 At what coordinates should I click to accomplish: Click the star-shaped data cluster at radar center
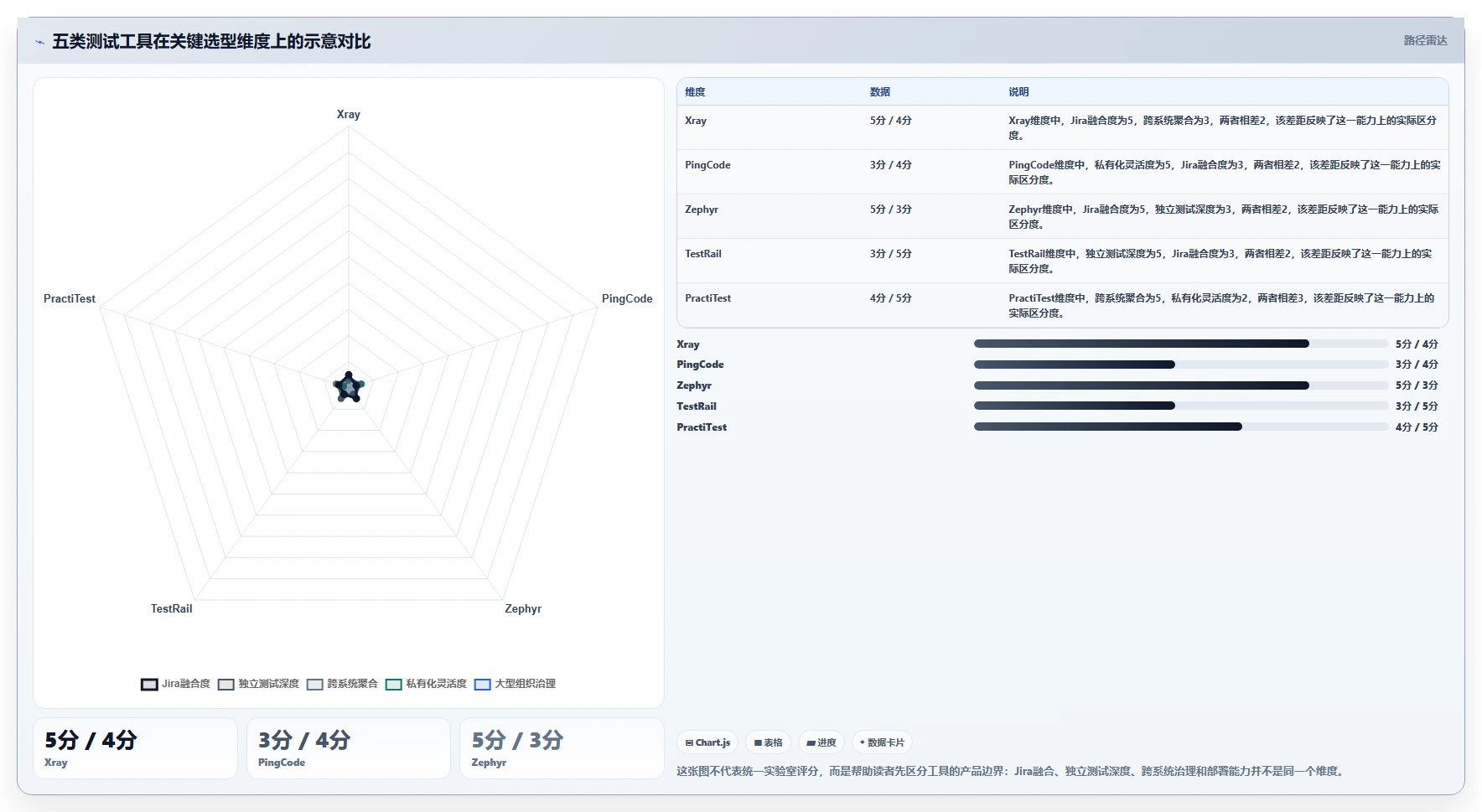[x=349, y=387]
